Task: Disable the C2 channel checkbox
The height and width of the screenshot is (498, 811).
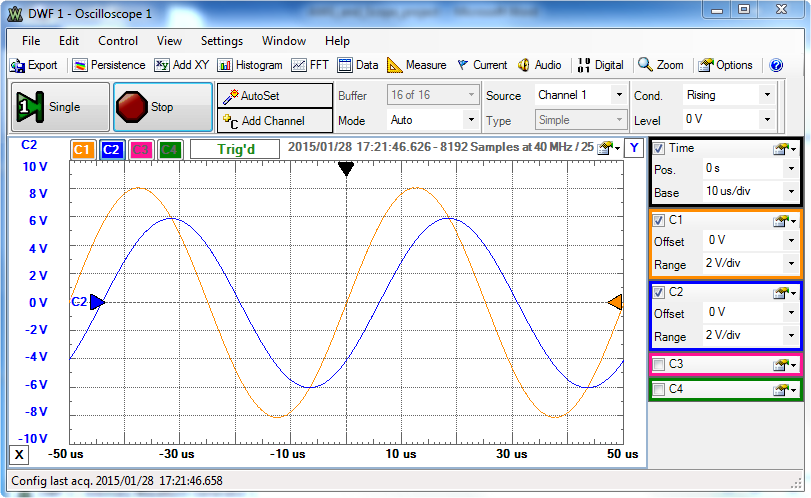Action: pyautogui.click(x=658, y=292)
